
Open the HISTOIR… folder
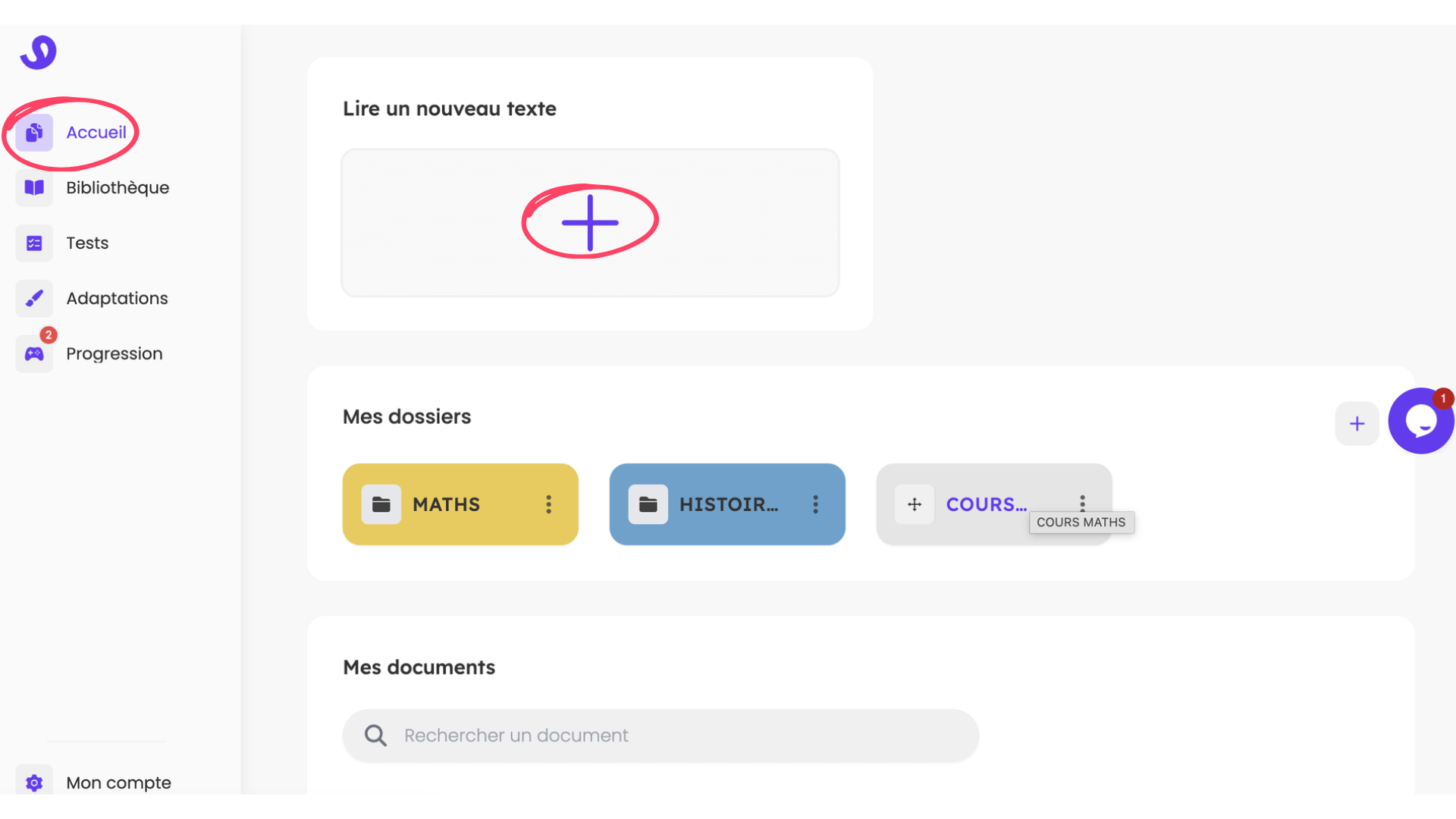click(x=728, y=505)
